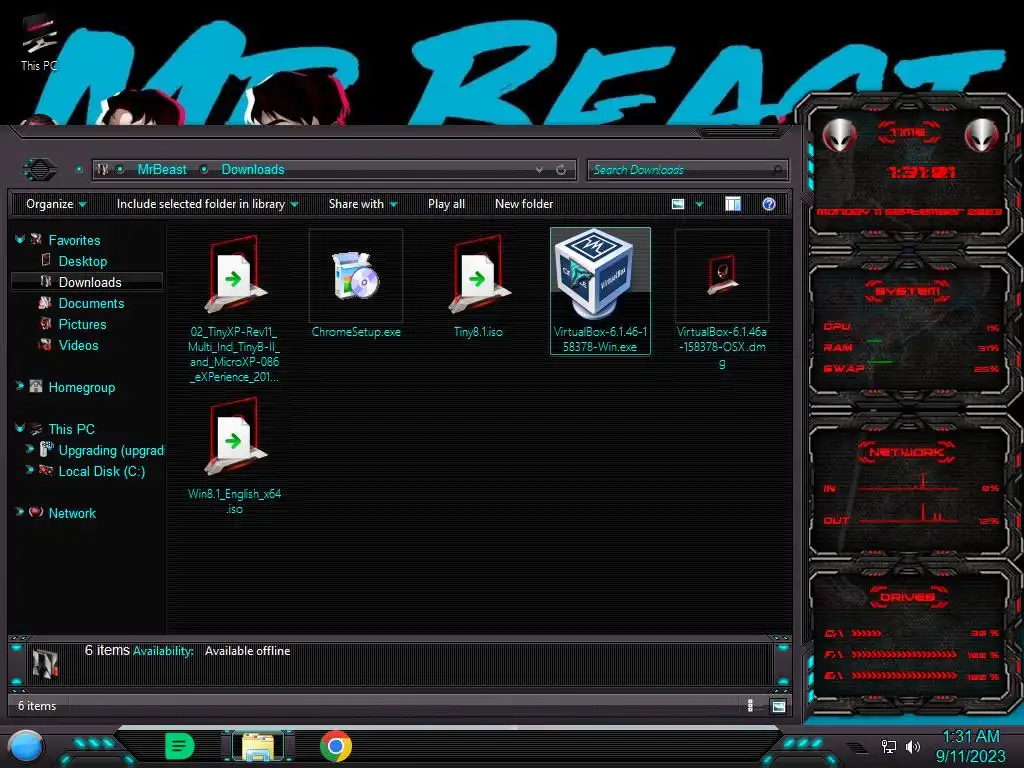Open the This PC desktop icon
Screen dimensions: 1024x768
point(39,43)
